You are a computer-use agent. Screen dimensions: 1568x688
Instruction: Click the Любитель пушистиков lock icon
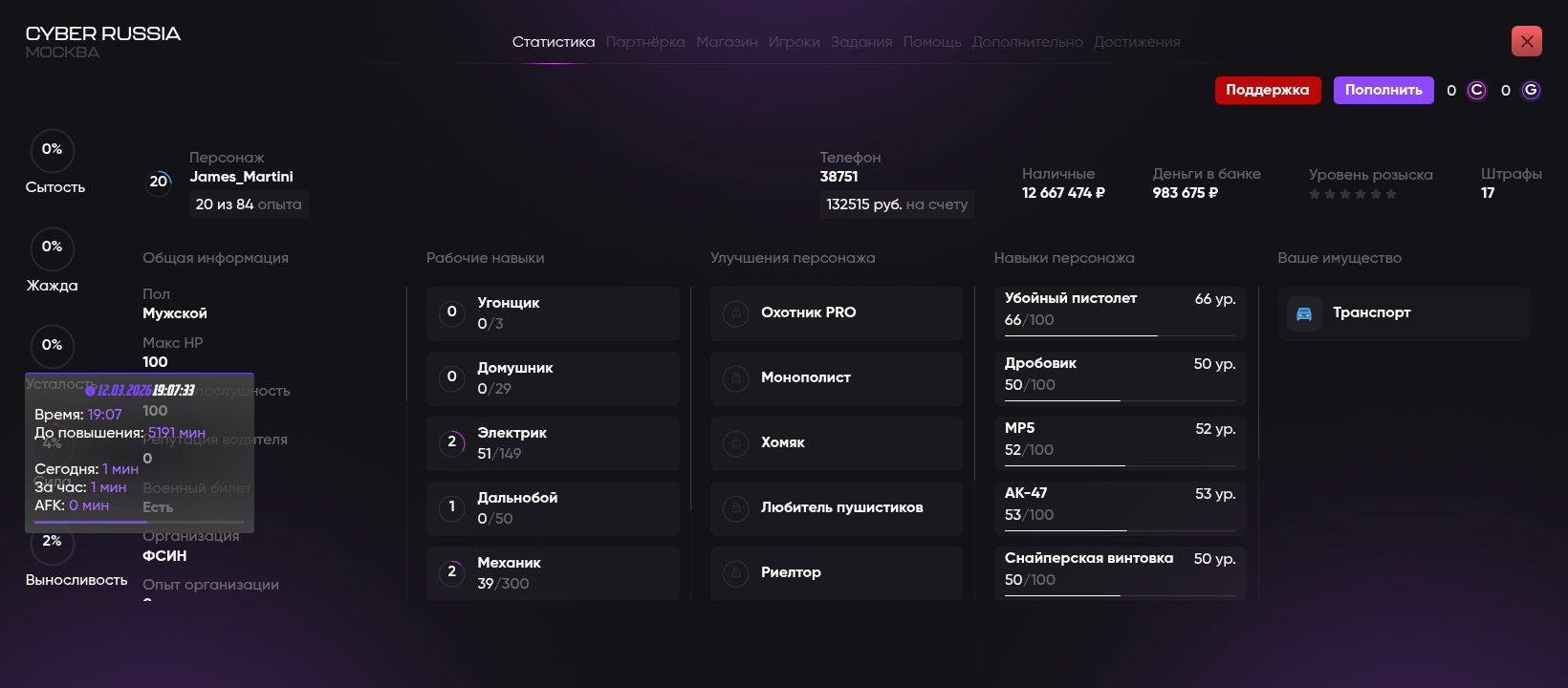click(x=735, y=508)
